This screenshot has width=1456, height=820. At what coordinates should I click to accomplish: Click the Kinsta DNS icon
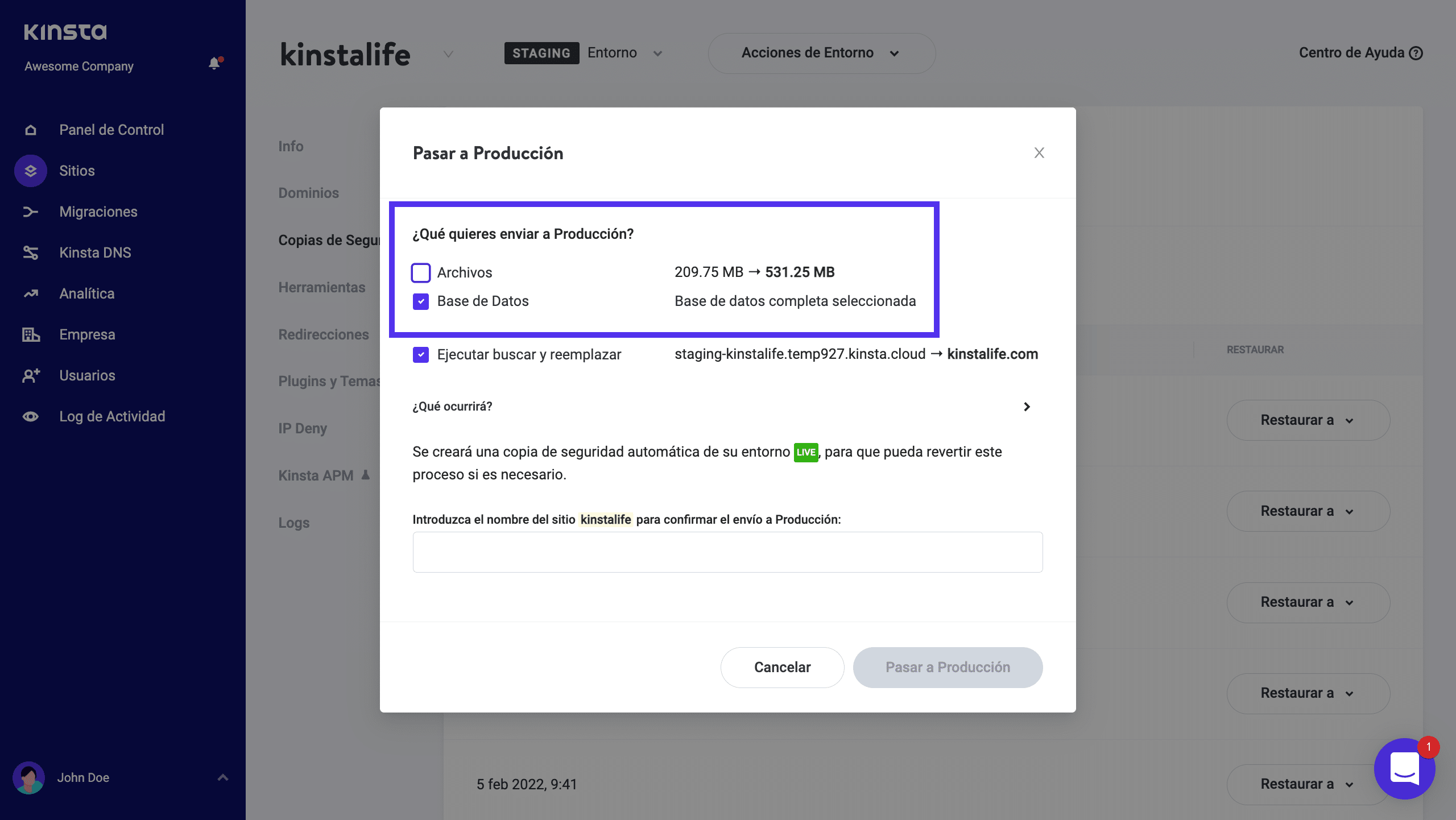(x=31, y=253)
